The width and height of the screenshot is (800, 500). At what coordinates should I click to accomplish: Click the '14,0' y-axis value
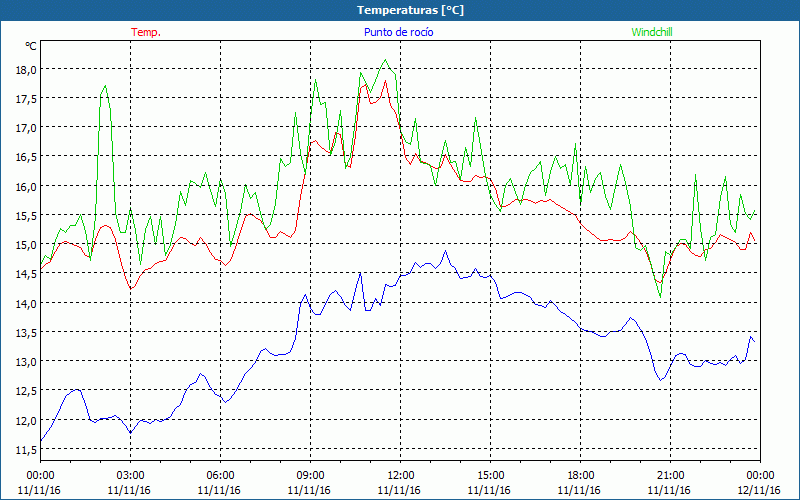[x=26, y=304]
